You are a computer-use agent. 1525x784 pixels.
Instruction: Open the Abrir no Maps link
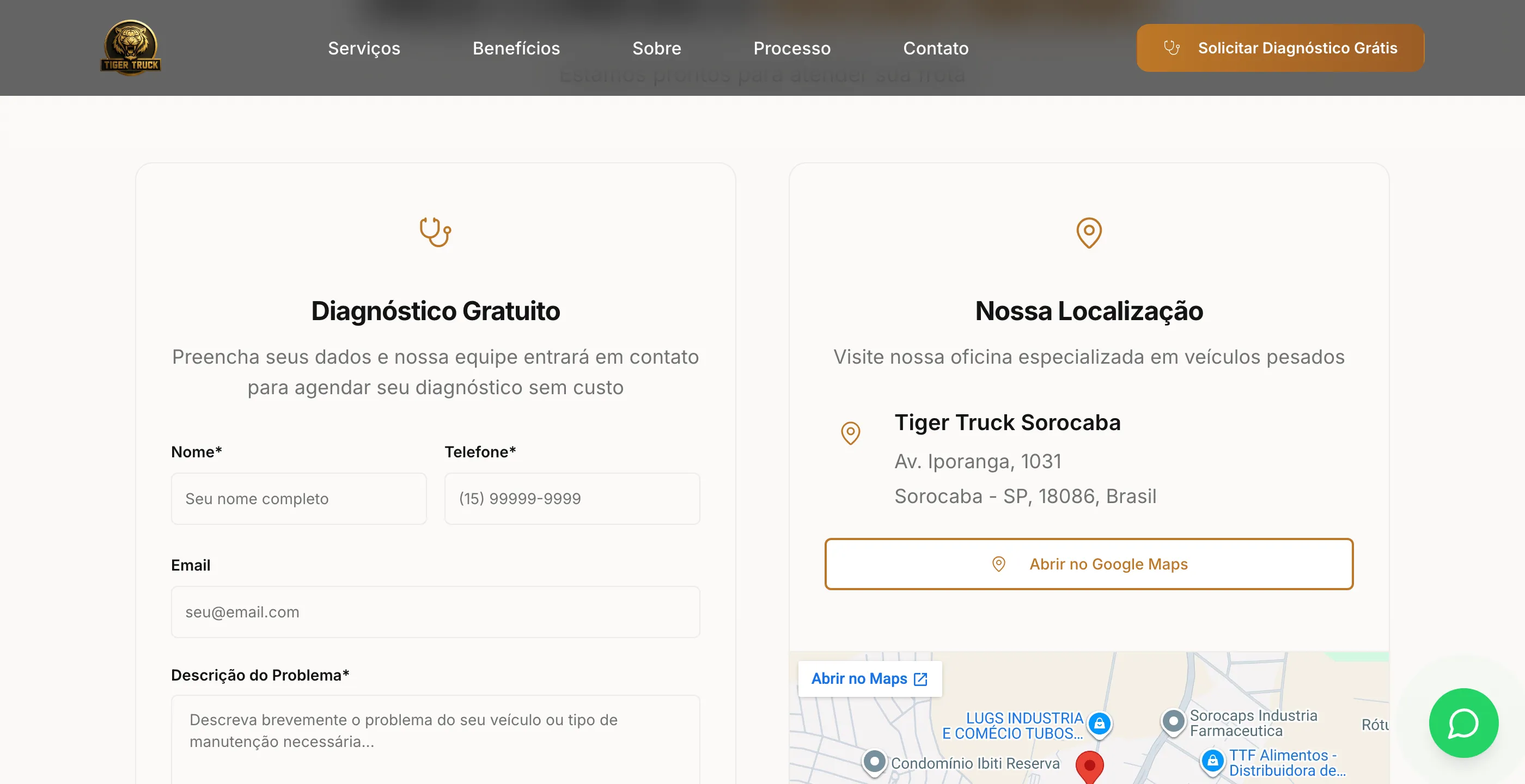pos(870,679)
